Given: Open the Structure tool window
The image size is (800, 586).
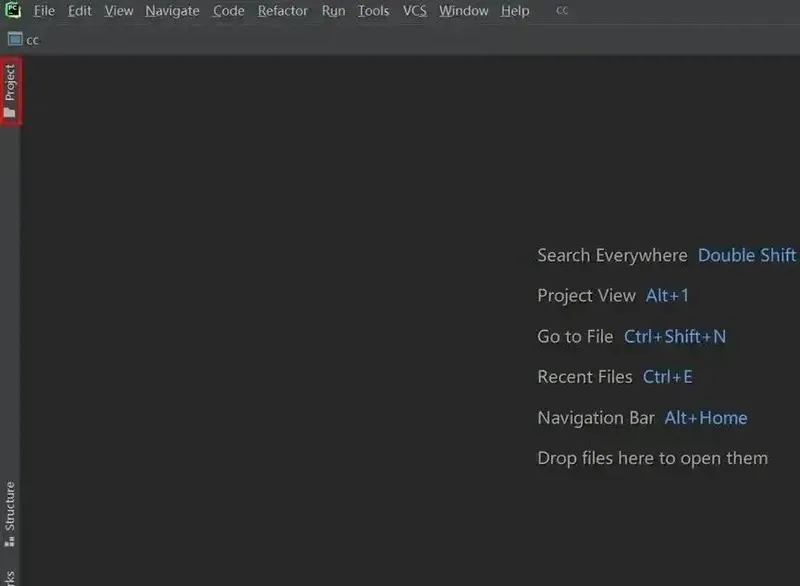Looking at the screenshot, I should click(x=10, y=512).
